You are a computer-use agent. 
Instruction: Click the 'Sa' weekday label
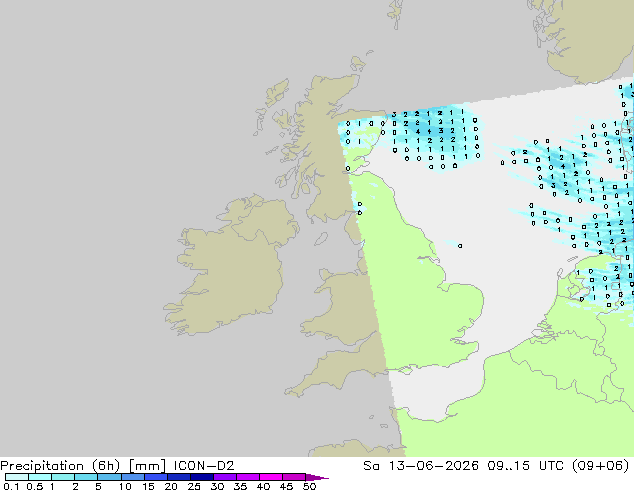(x=371, y=466)
